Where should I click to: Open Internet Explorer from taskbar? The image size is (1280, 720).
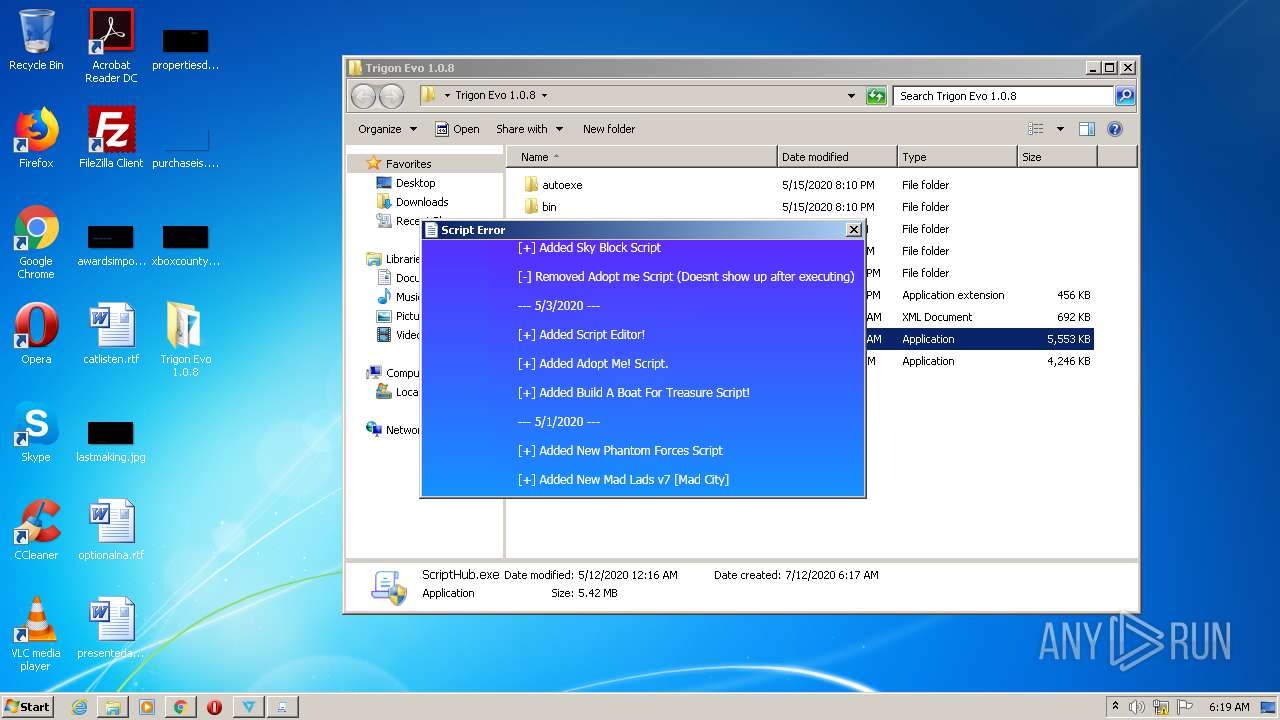coord(79,707)
